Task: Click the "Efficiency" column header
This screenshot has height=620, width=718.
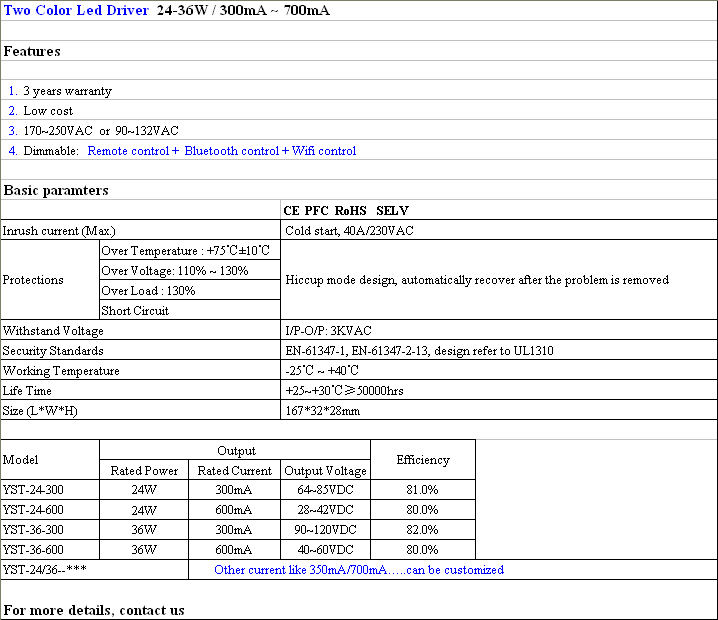Action: pyautogui.click(x=422, y=460)
